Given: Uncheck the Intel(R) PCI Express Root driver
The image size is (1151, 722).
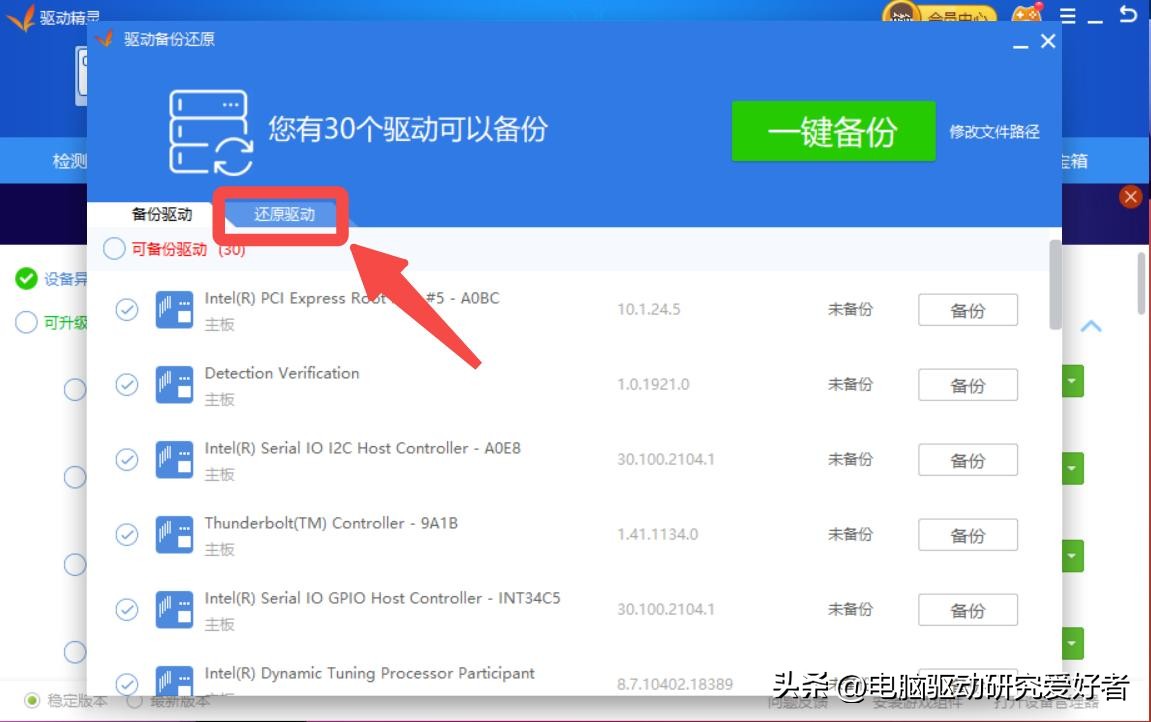Looking at the screenshot, I should click(x=126, y=309).
